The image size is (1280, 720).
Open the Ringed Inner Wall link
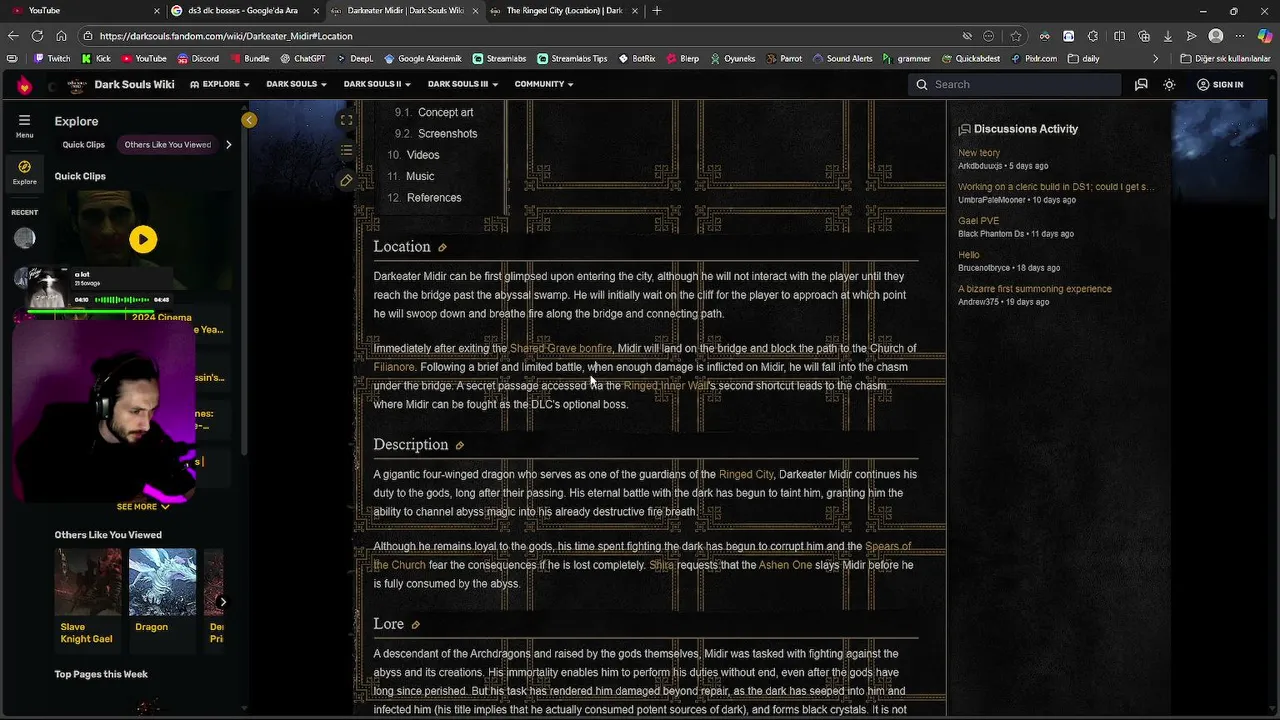pyautogui.click(x=665, y=386)
